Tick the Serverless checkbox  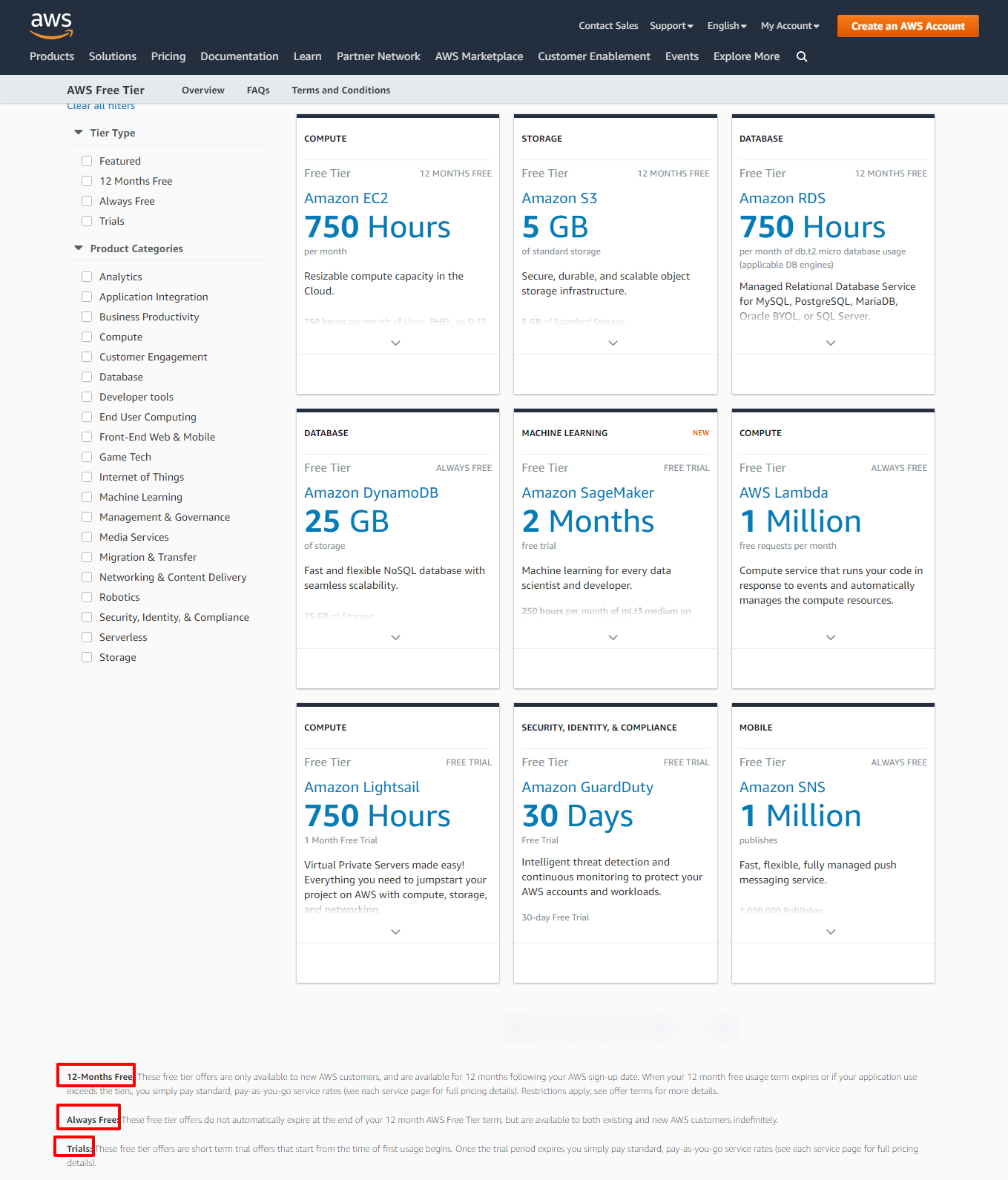(87, 637)
